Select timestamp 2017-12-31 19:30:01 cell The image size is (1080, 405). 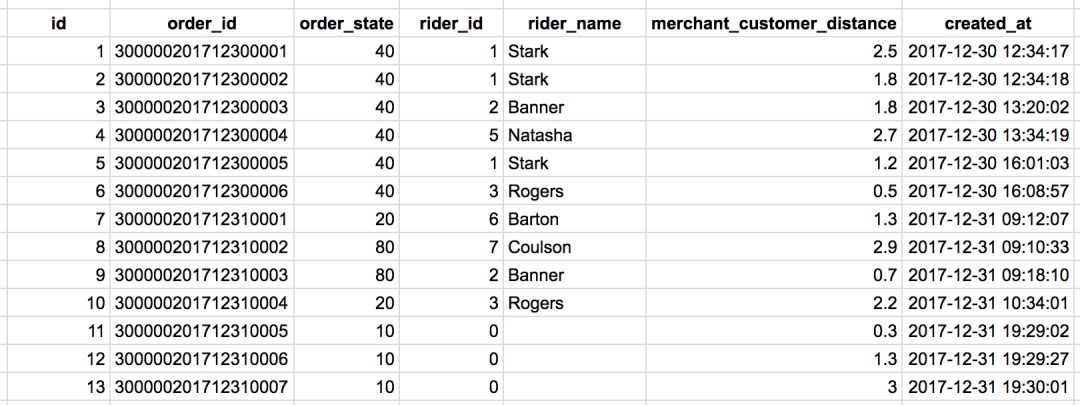tap(988, 387)
